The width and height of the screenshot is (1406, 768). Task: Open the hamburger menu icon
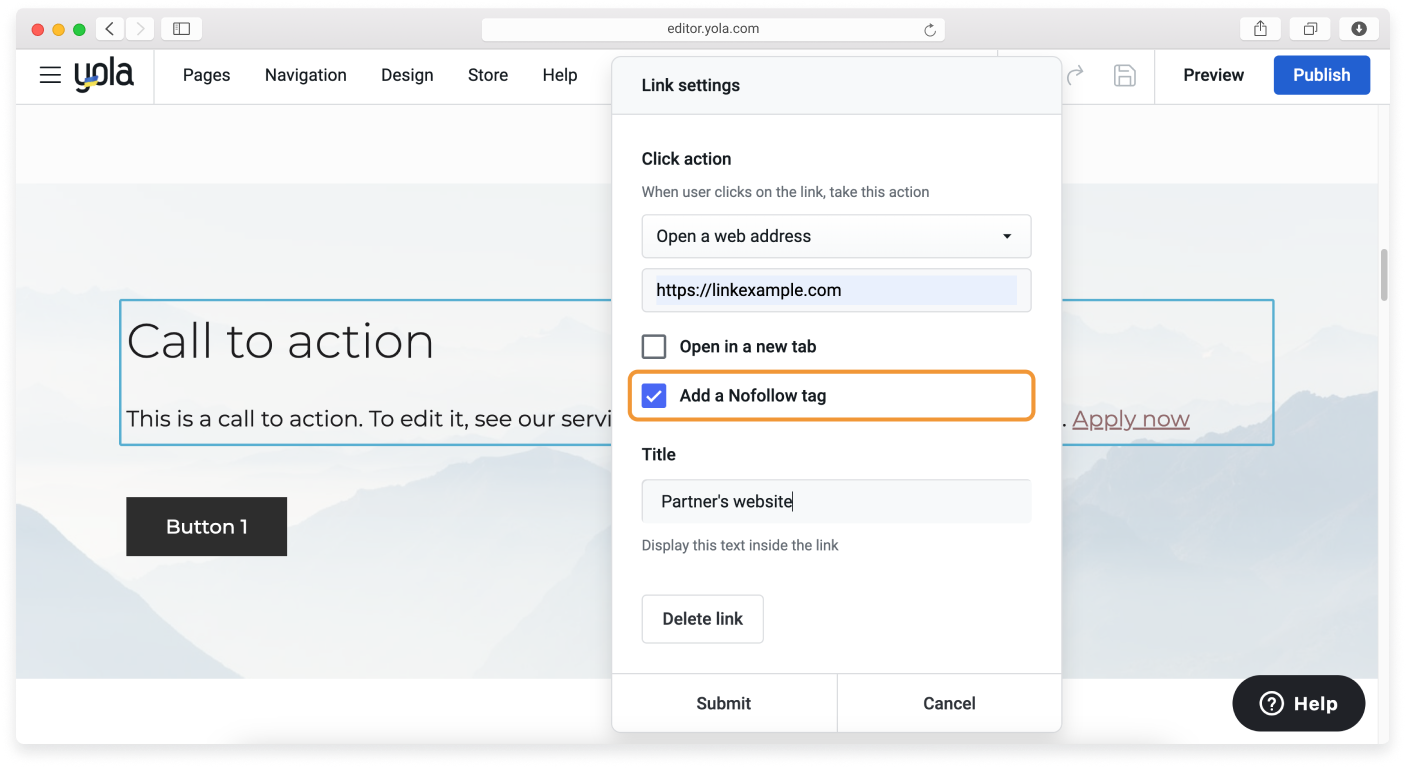(x=50, y=75)
